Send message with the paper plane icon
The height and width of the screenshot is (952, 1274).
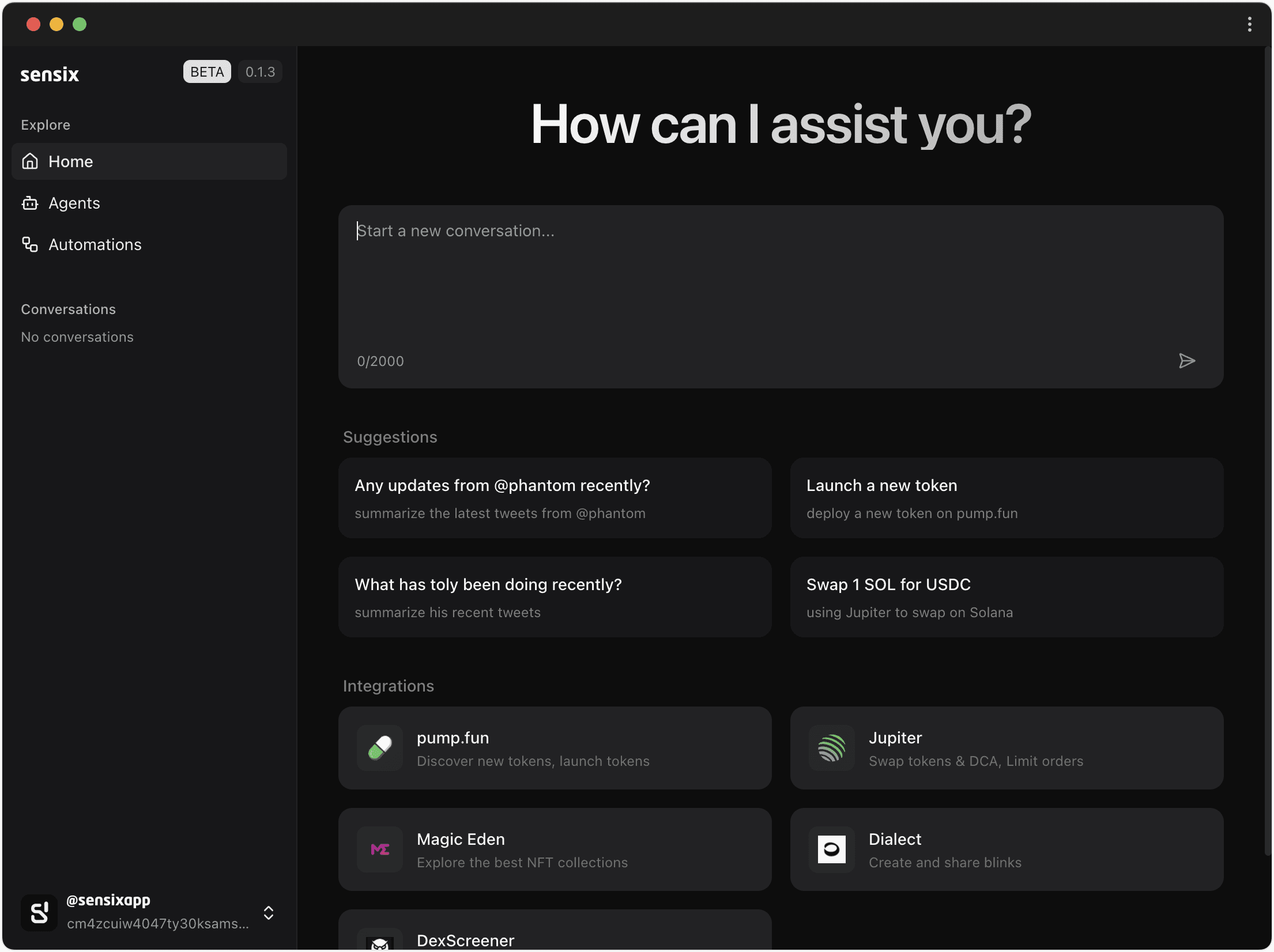pyautogui.click(x=1186, y=361)
